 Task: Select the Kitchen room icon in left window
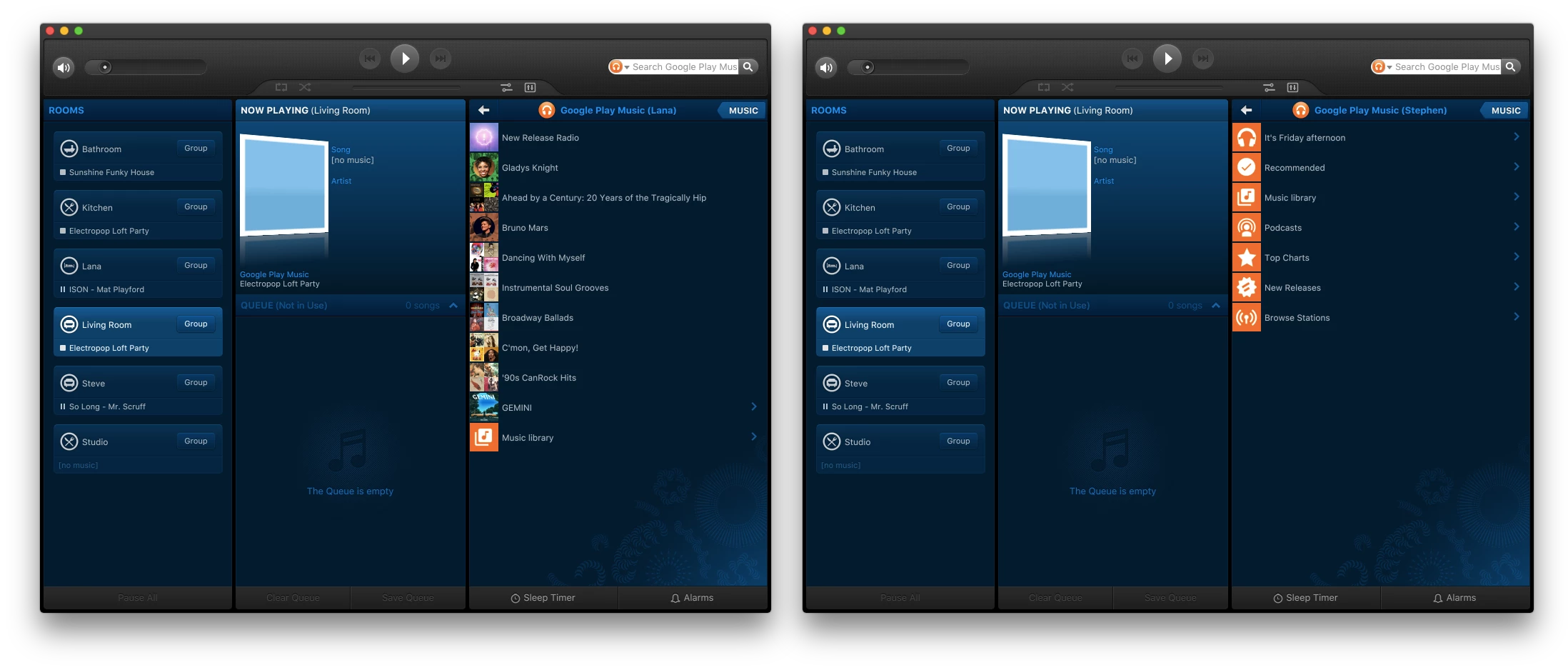tap(69, 207)
